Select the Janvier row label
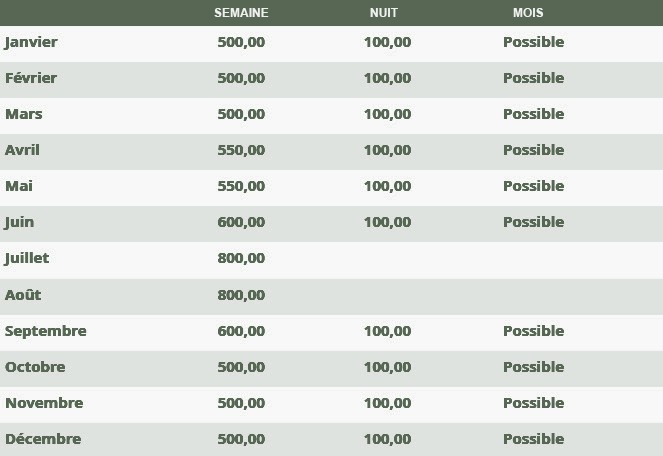The image size is (663, 456). (x=31, y=42)
